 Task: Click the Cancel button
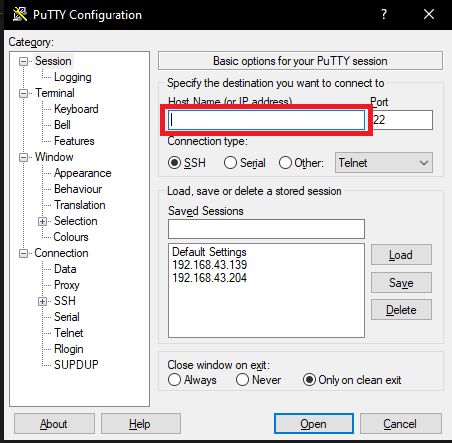point(401,424)
